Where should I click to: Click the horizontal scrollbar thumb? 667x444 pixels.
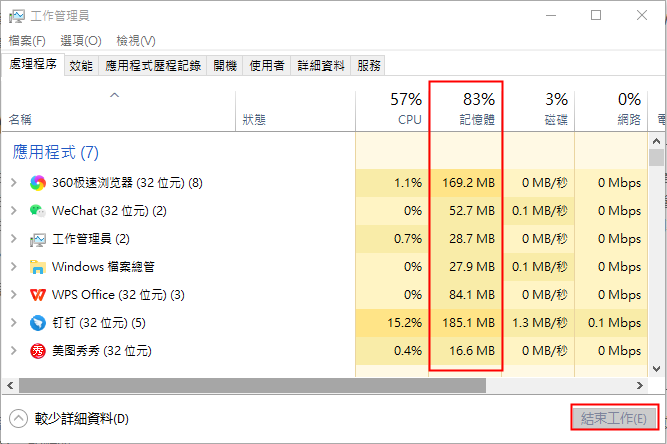pos(252,386)
